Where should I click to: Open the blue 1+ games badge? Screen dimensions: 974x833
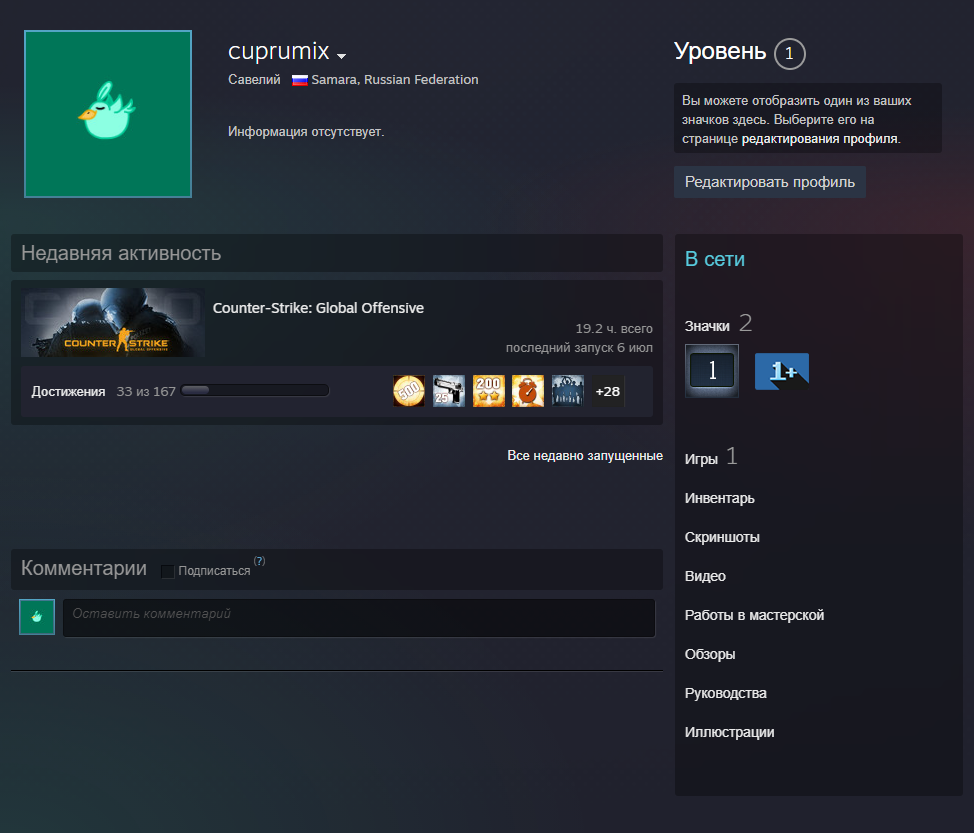click(781, 371)
